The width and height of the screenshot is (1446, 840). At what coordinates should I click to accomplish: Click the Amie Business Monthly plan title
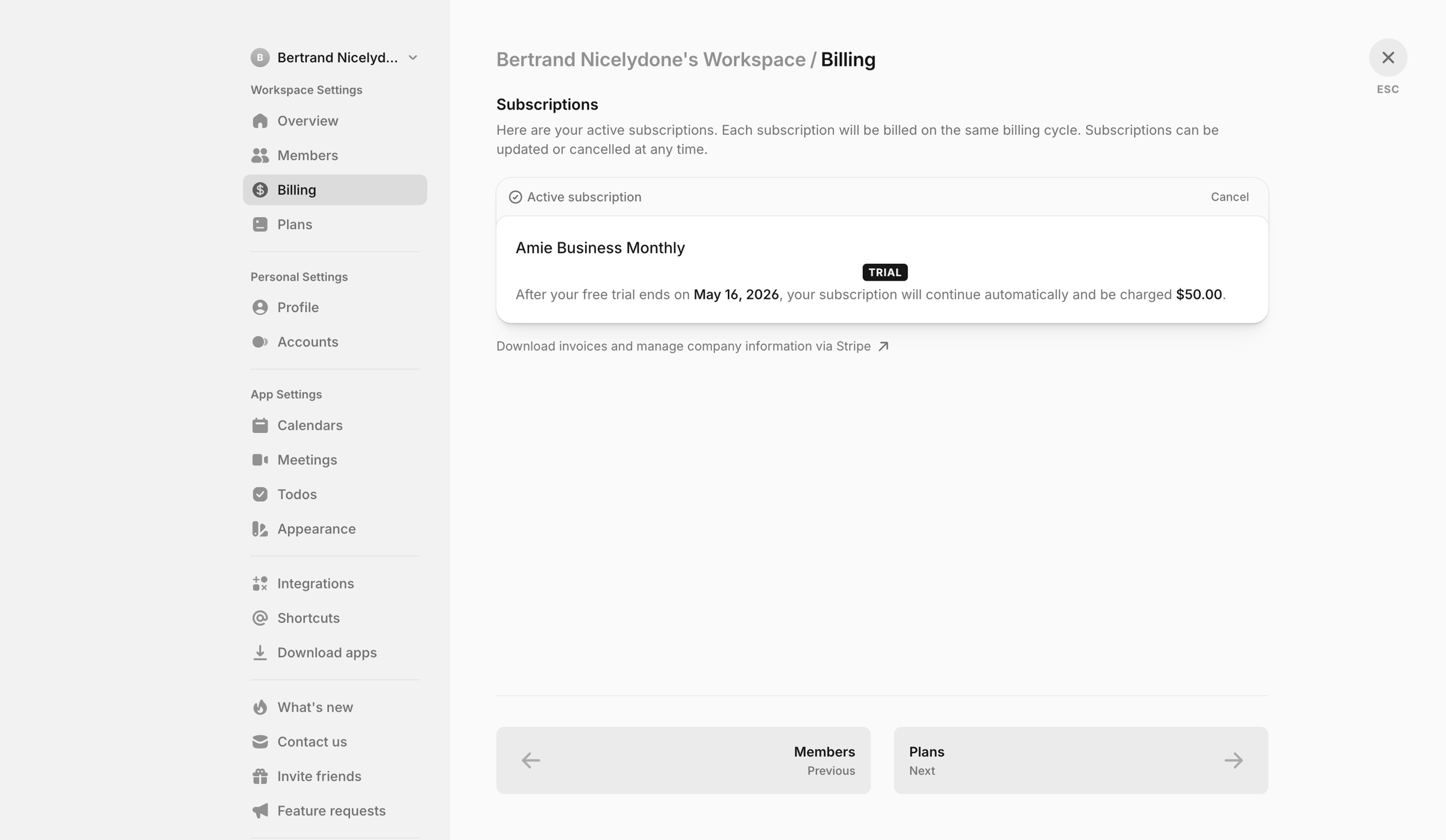(x=600, y=248)
